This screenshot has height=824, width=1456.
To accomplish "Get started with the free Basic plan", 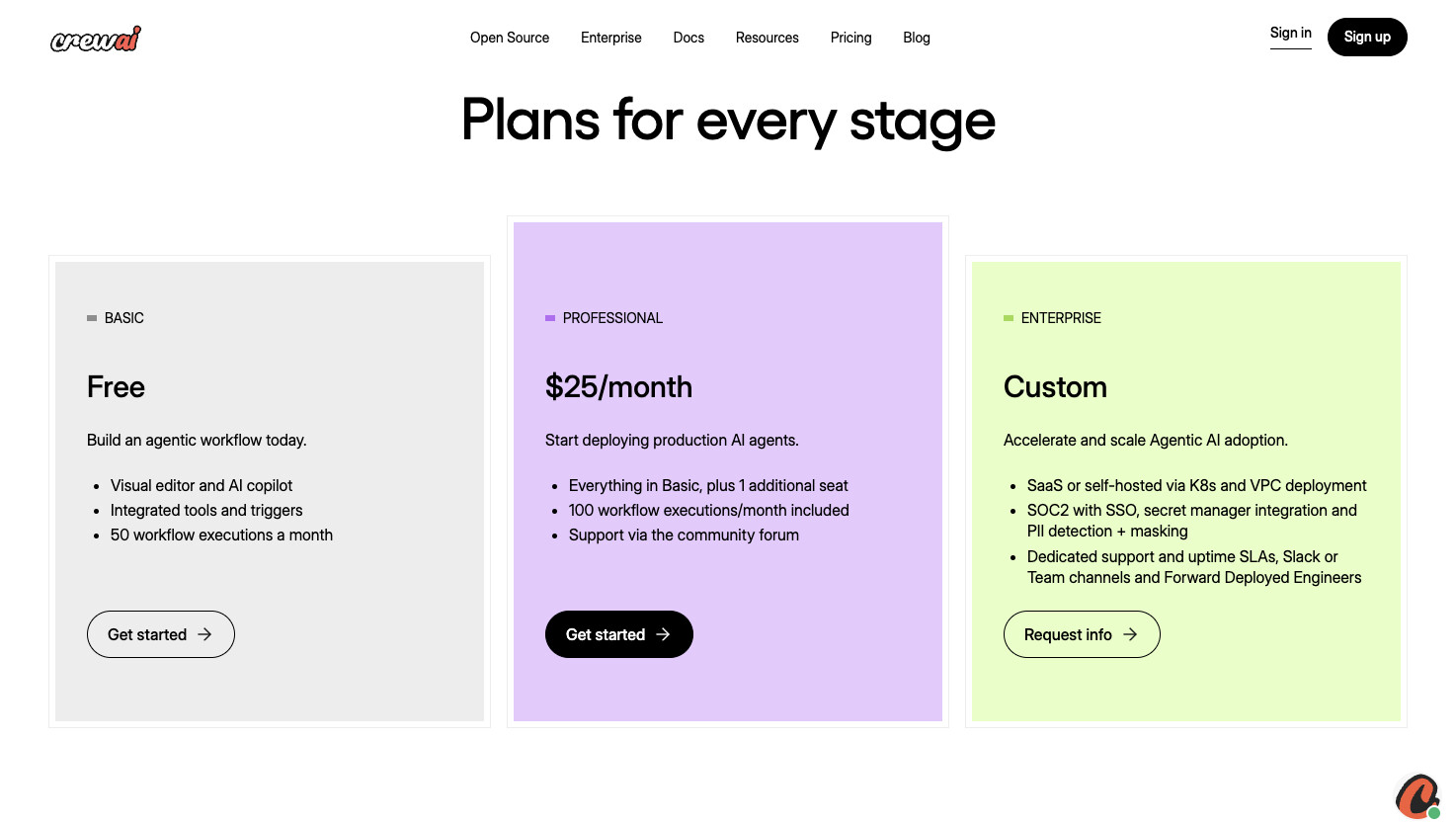I will (160, 634).
